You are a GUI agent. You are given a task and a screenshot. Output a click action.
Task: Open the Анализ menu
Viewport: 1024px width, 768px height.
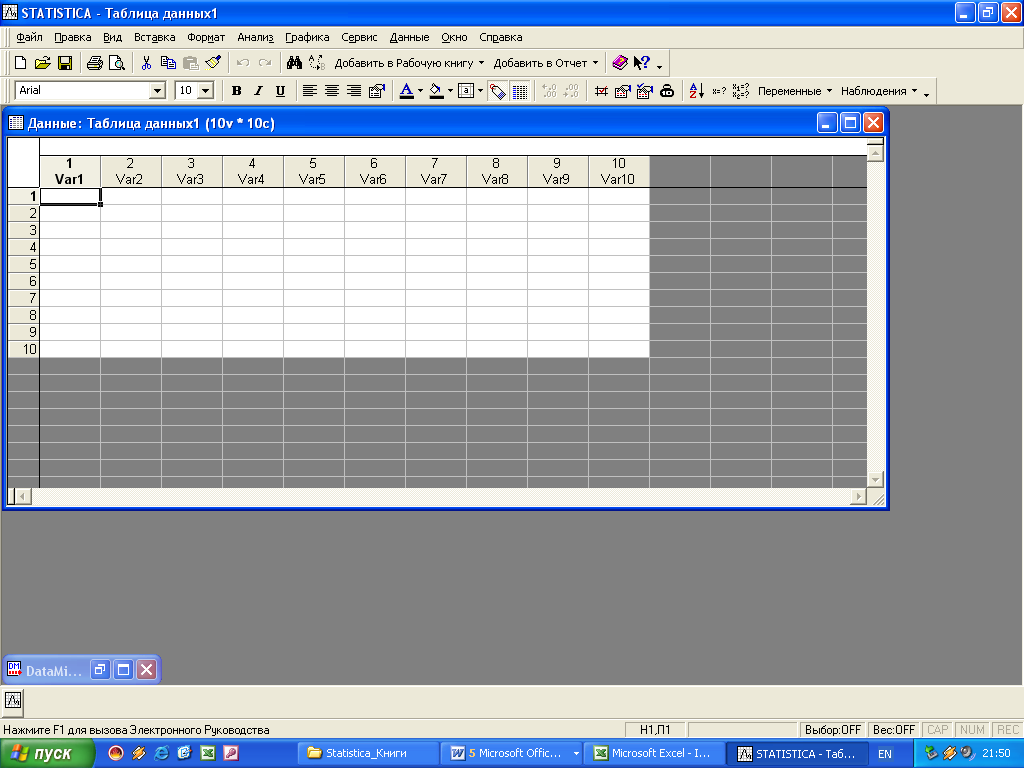(255, 37)
